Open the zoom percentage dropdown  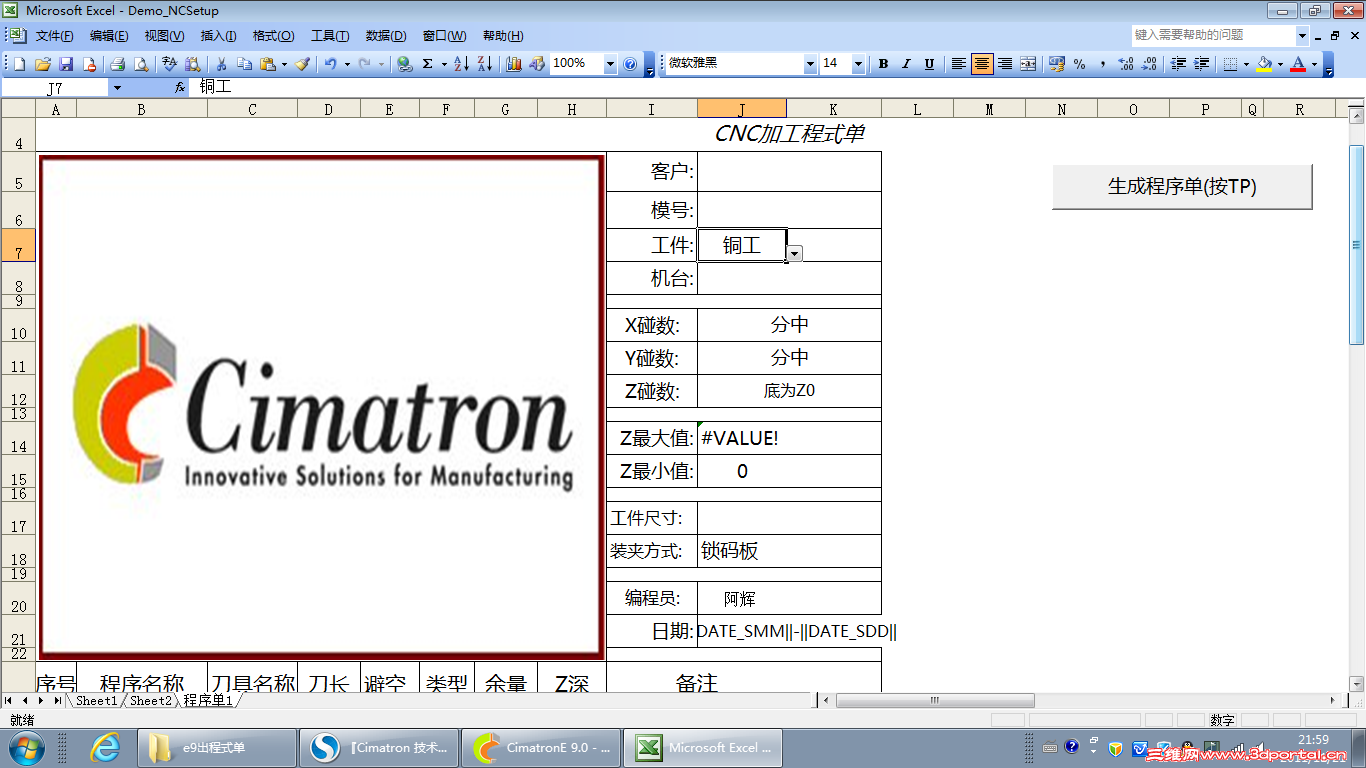(x=610, y=64)
